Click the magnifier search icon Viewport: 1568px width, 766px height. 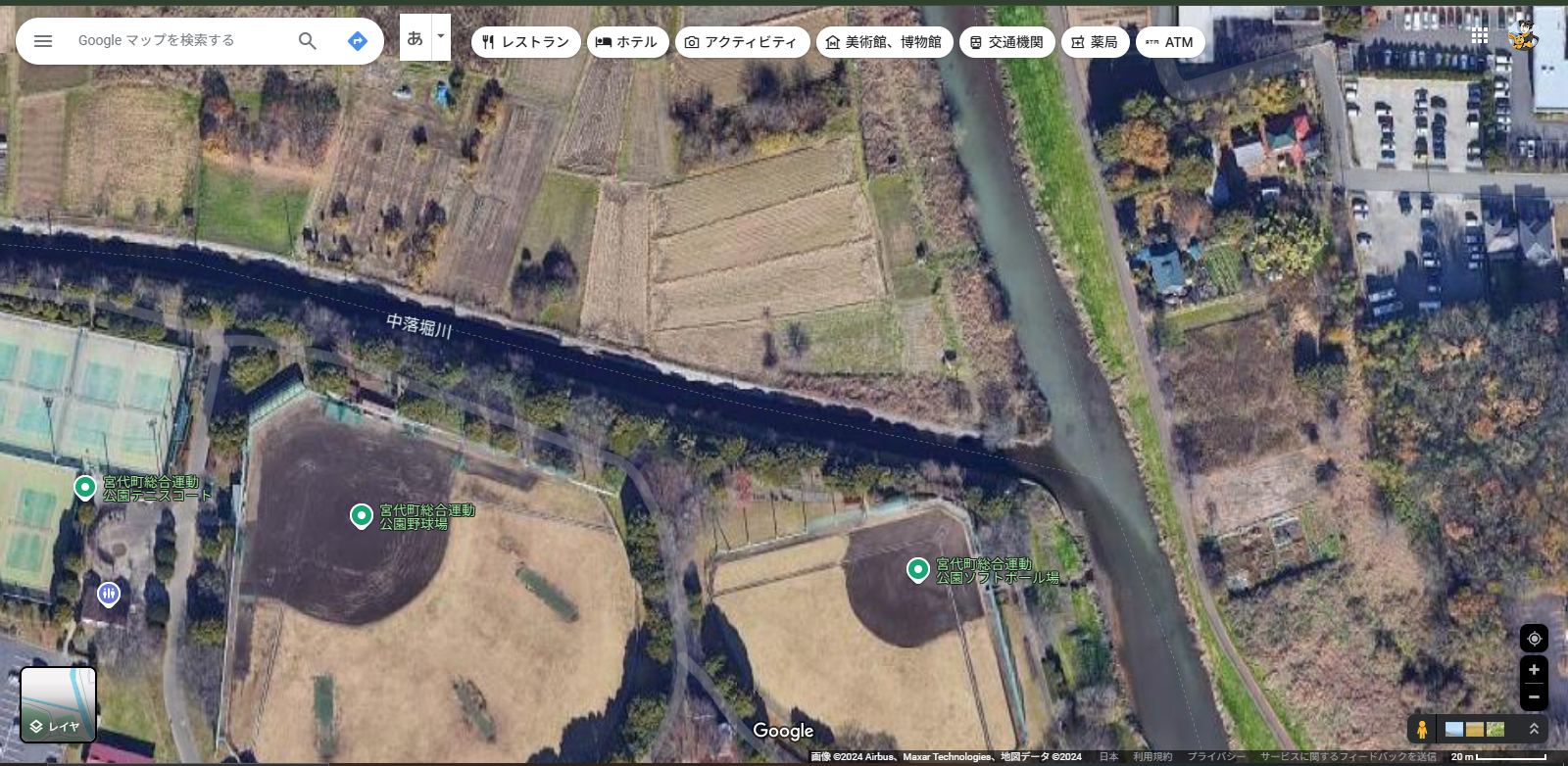(x=308, y=41)
